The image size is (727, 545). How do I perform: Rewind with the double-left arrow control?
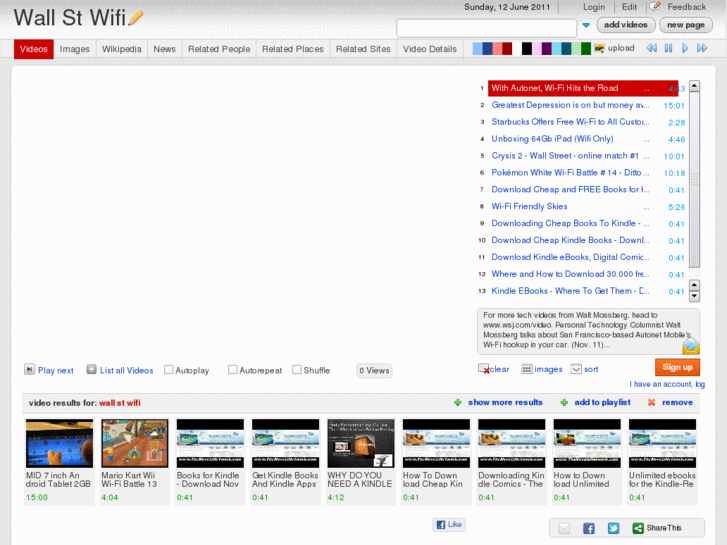pyautogui.click(x=652, y=48)
